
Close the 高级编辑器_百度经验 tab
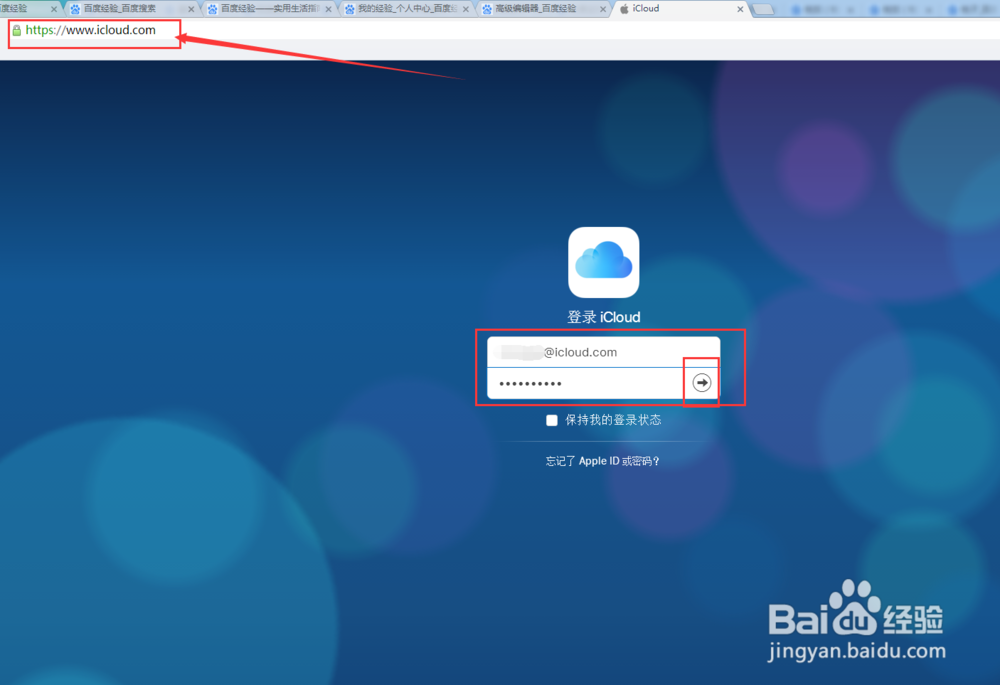pos(603,10)
